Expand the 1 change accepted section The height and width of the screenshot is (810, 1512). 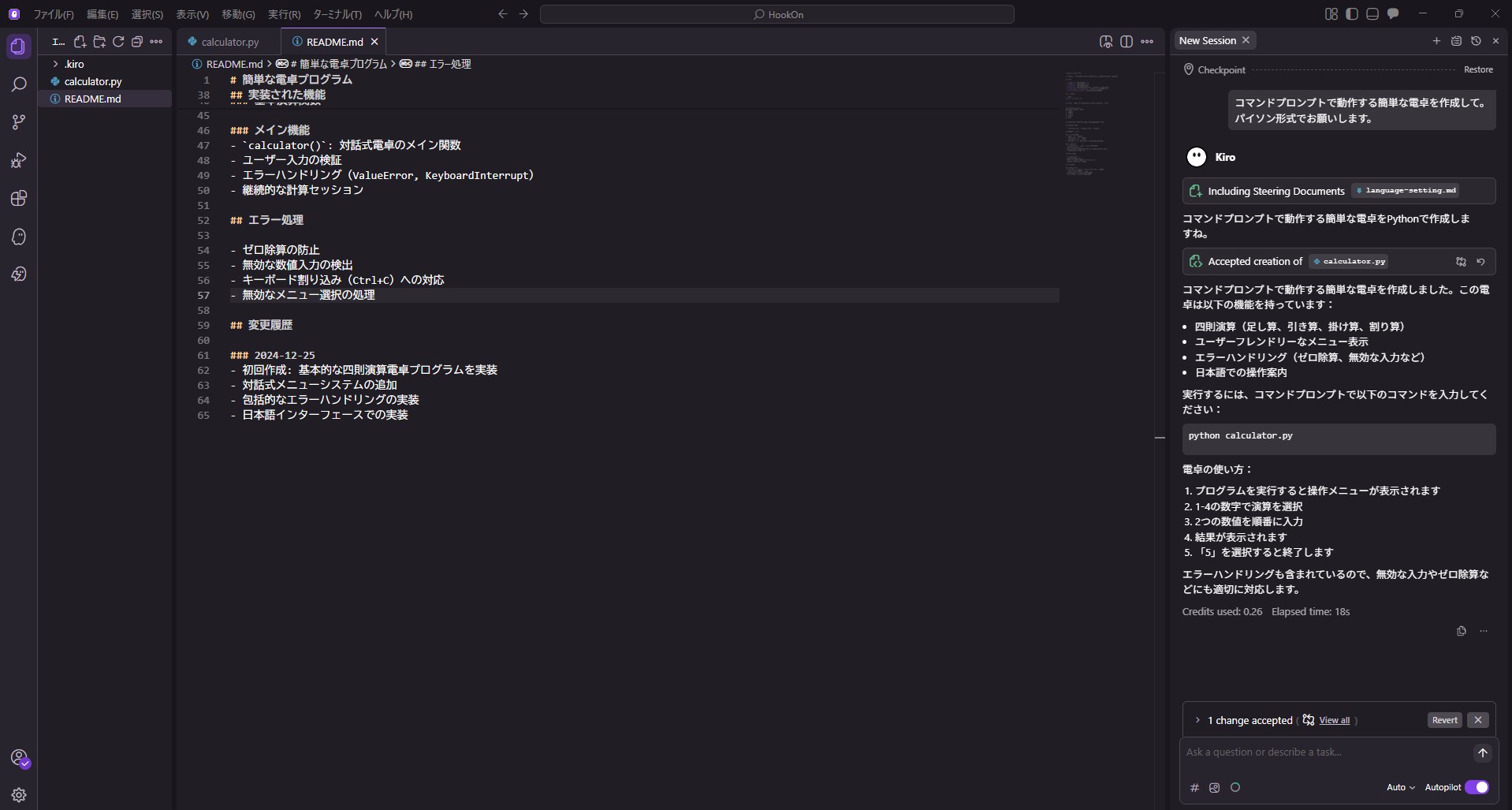pos(1197,720)
